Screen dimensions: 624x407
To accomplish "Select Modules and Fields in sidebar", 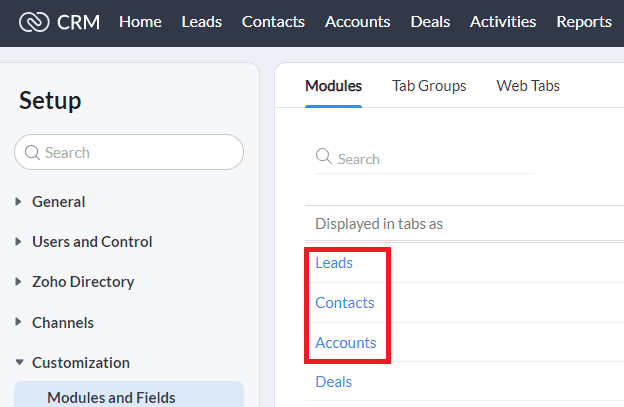I will point(111,397).
